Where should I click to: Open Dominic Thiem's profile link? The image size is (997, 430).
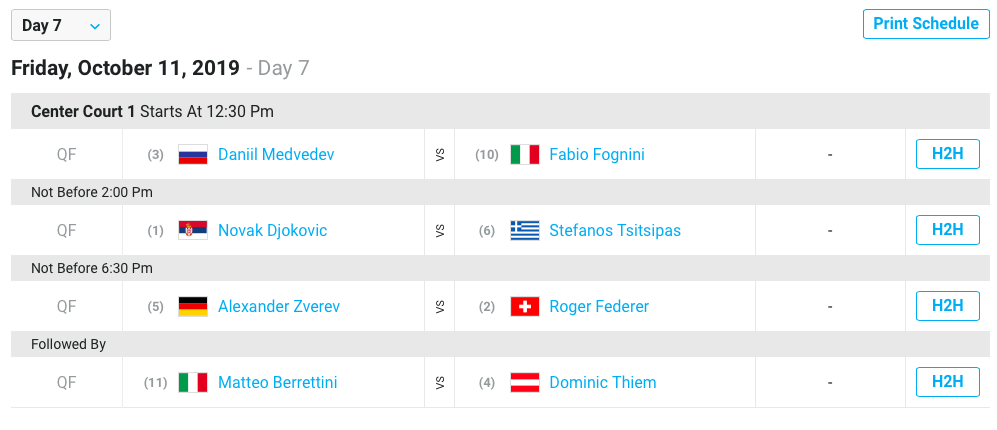pos(603,382)
